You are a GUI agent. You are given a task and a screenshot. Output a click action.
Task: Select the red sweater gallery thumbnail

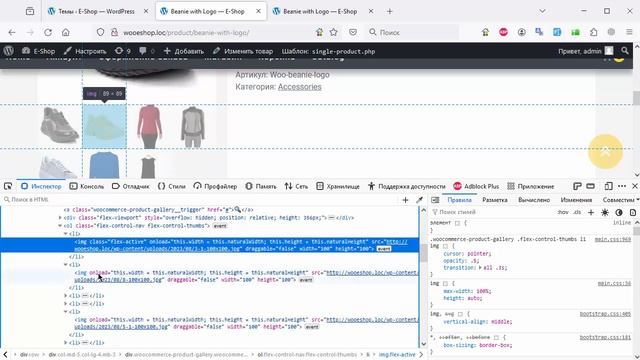pos(149,126)
